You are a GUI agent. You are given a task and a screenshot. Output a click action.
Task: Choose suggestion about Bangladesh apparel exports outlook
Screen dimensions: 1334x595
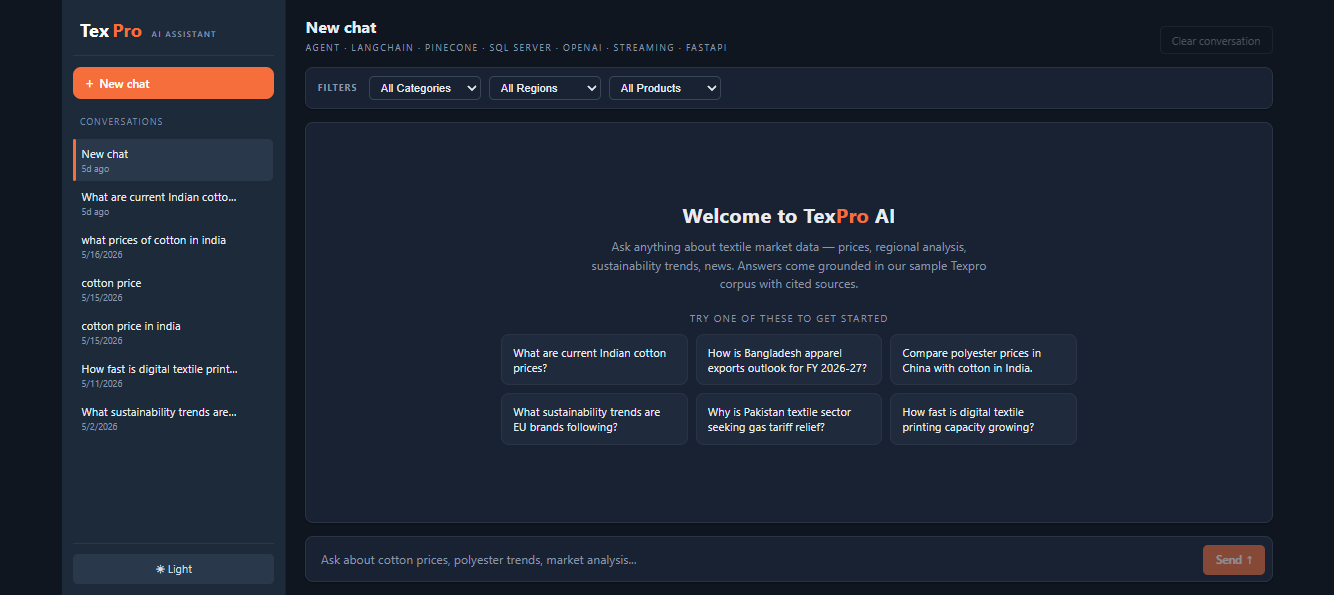coord(789,360)
